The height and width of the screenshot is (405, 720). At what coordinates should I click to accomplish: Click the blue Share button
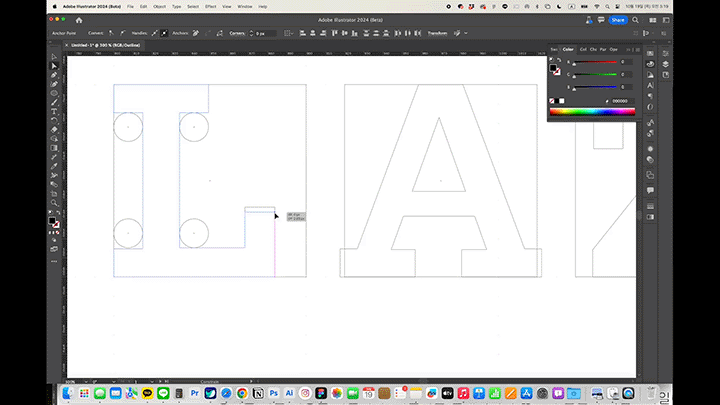[x=618, y=20]
